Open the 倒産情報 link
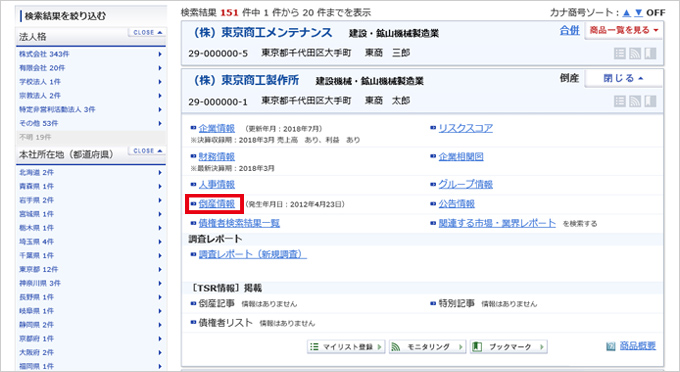Viewport: 680px width, 372px height. (x=216, y=204)
